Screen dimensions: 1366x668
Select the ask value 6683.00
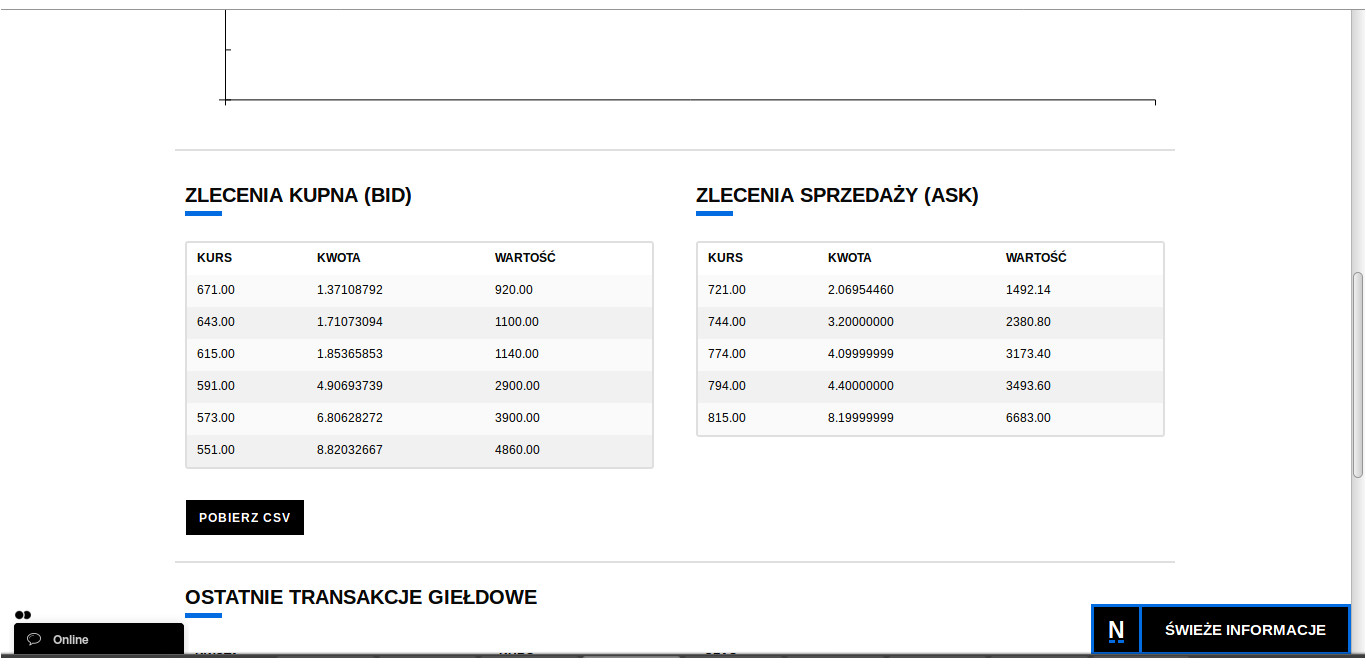[1028, 418]
